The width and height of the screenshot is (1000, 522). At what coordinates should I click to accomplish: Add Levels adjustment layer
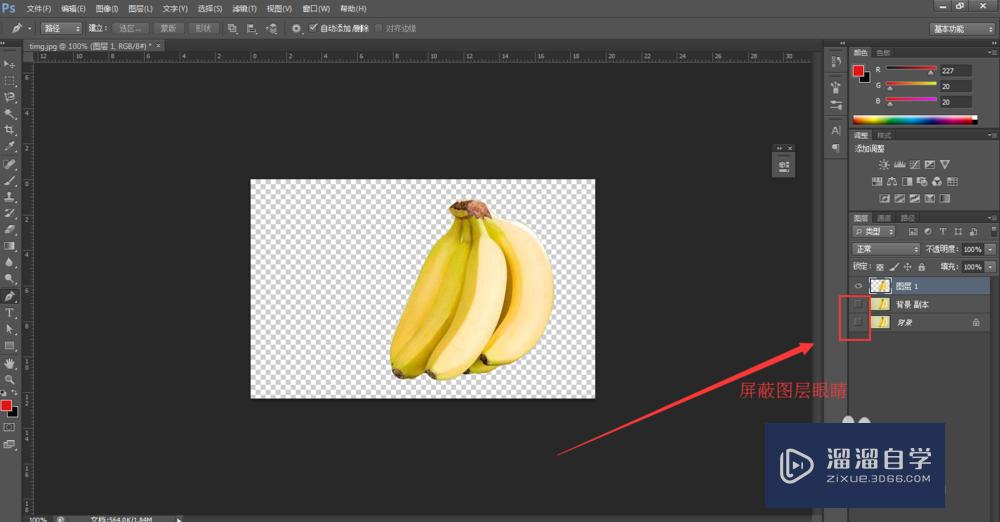(x=899, y=165)
